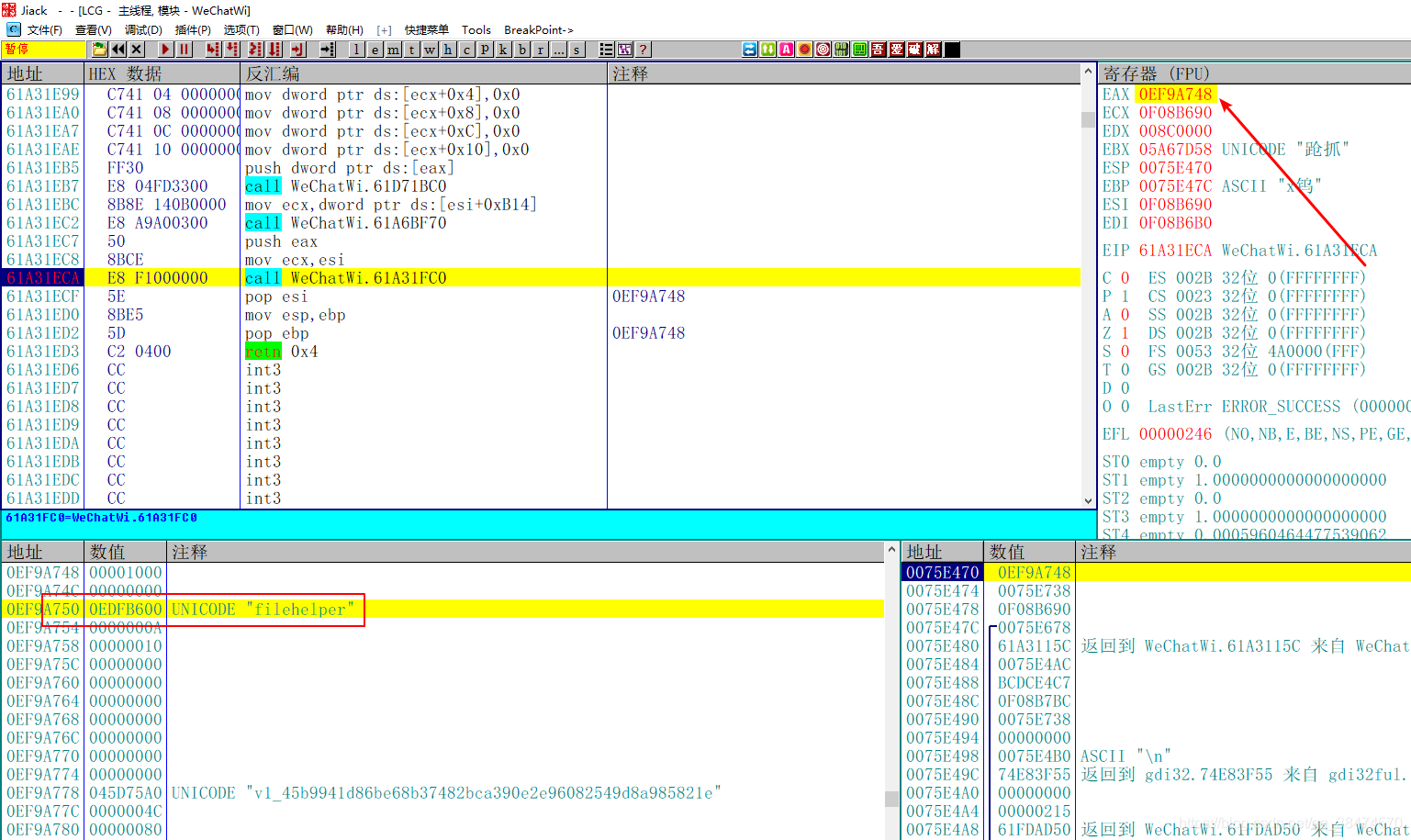Click the 寄存器 (FPU) registers header button
This screenshot has height=840, width=1411.
1254,73
